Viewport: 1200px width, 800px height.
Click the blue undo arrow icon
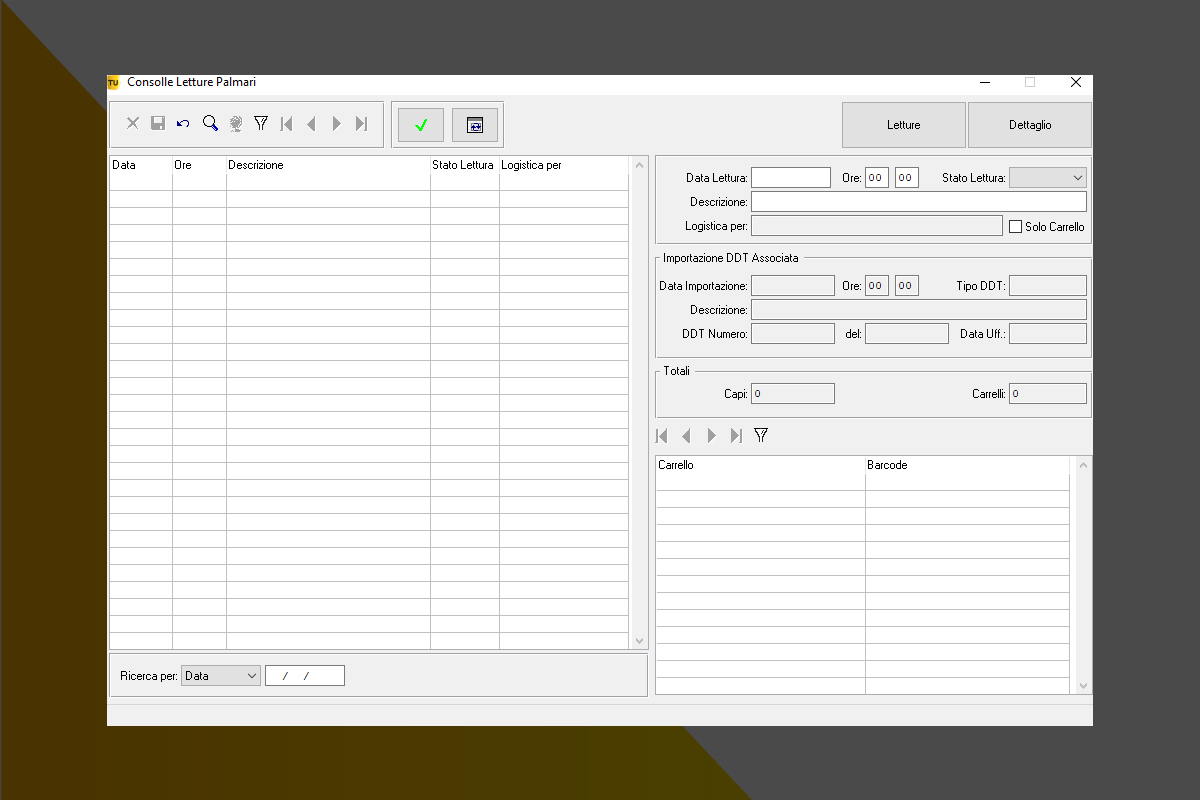183,124
